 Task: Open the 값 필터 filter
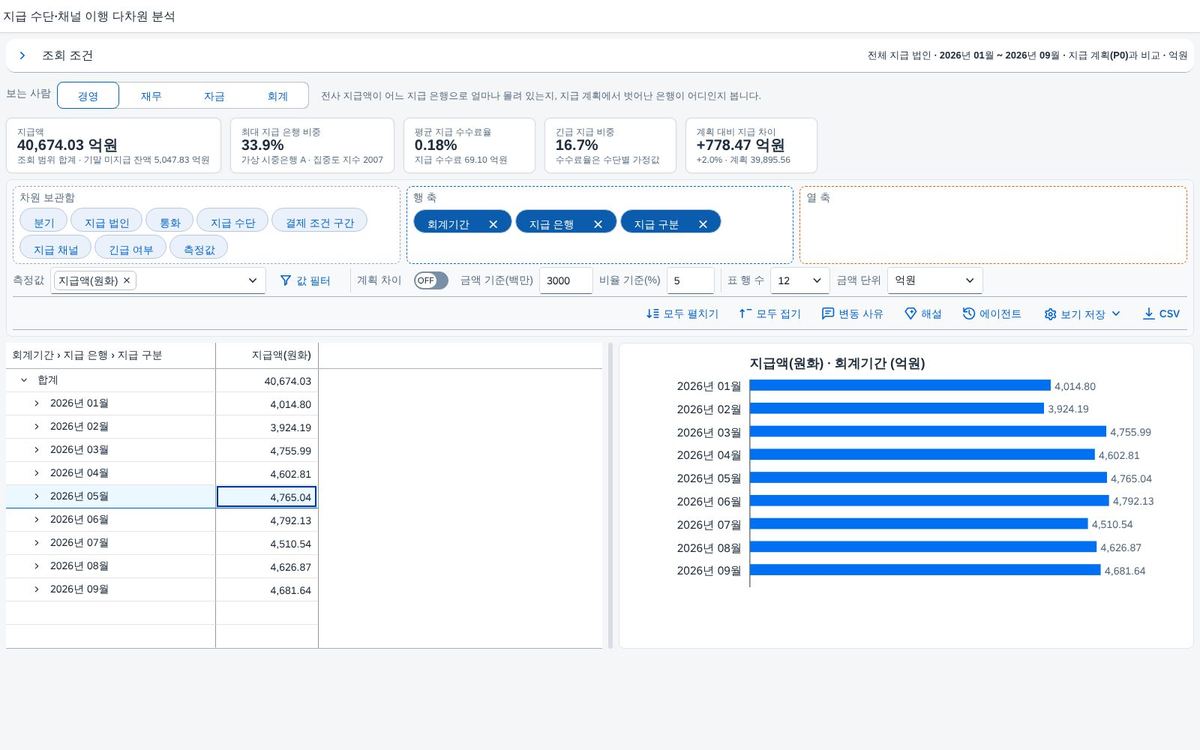pos(305,281)
